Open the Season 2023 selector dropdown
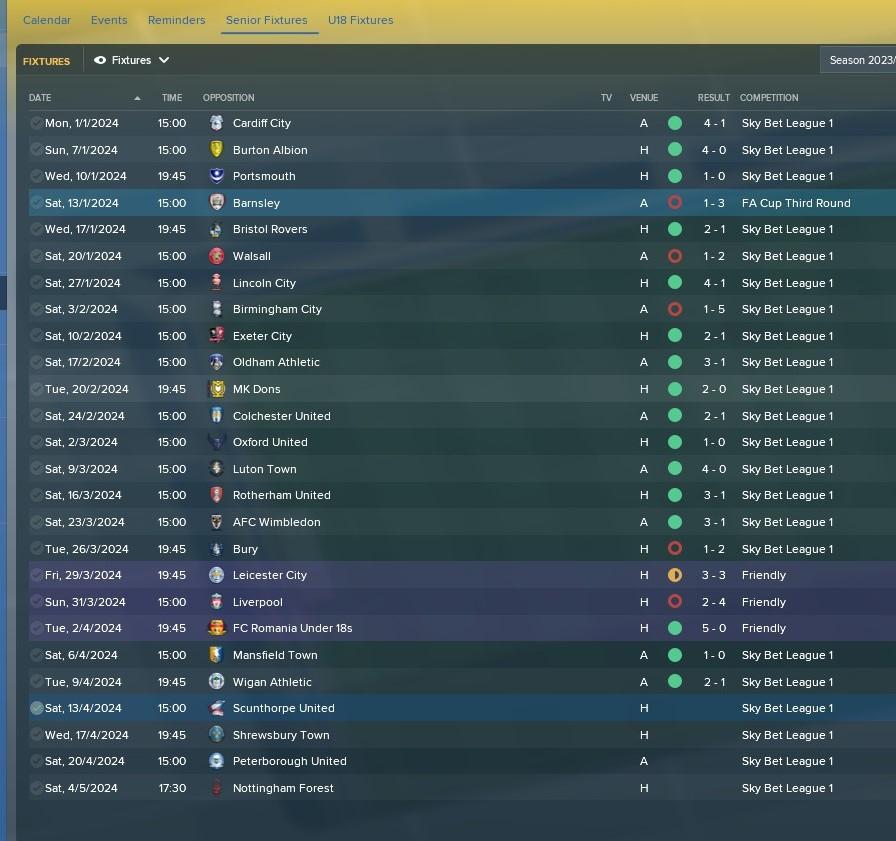 tap(858, 60)
